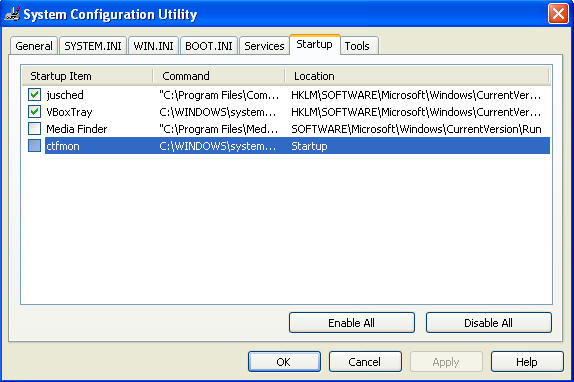Click jusched's HKLM registry location cell
This screenshot has width=574, height=382.
click(416, 95)
